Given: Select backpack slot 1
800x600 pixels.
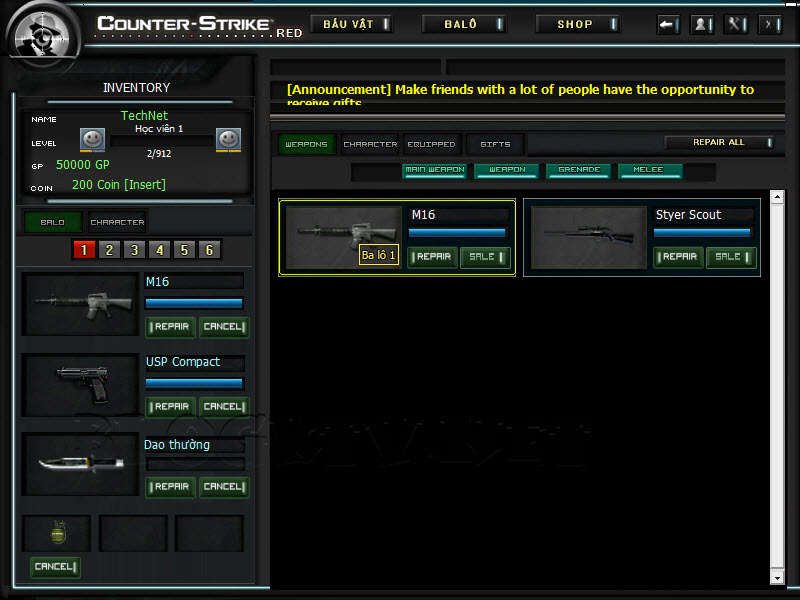Looking at the screenshot, I should pyautogui.click(x=84, y=250).
